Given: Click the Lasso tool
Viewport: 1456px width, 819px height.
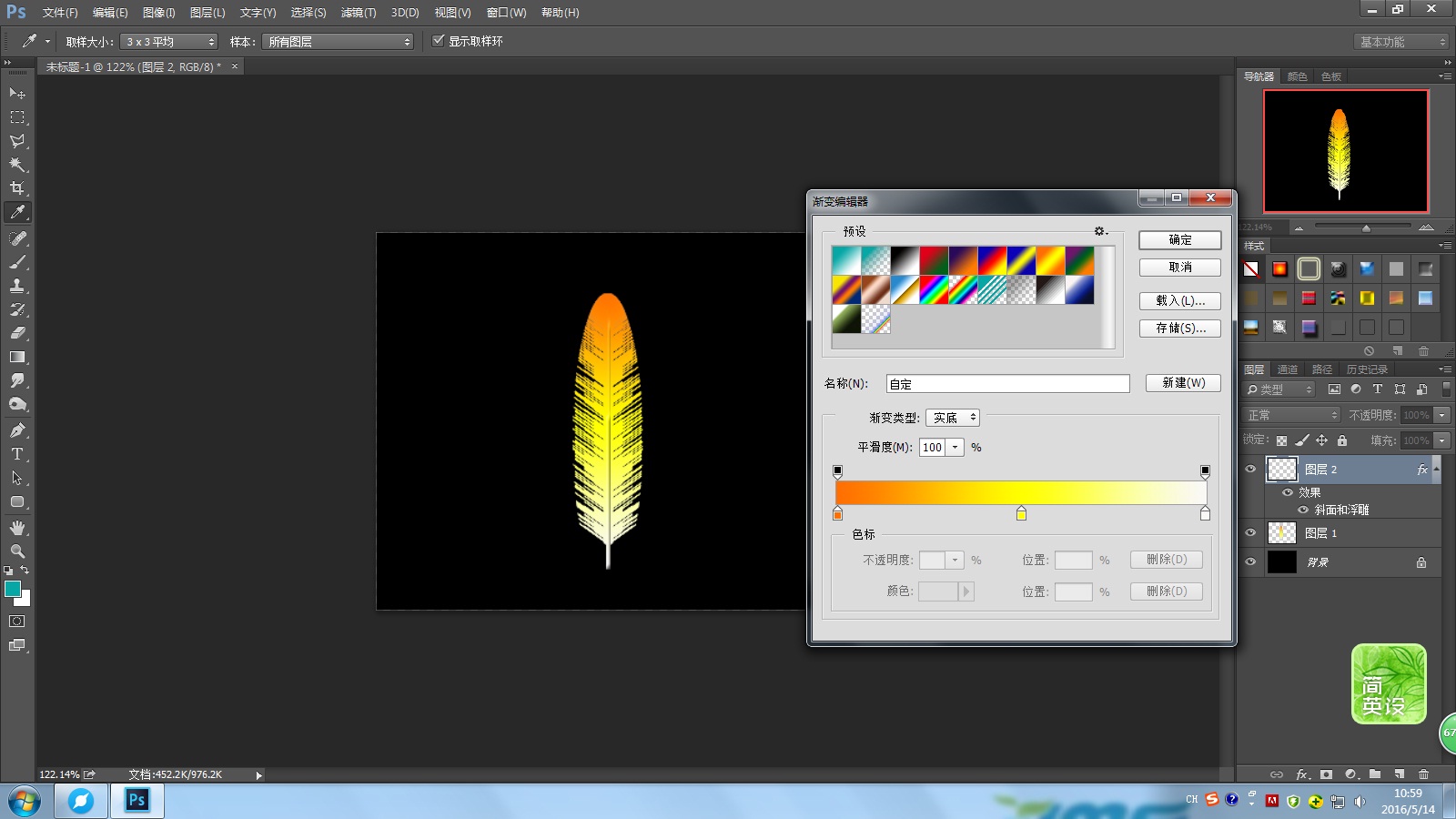Looking at the screenshot, I should 17,141.
